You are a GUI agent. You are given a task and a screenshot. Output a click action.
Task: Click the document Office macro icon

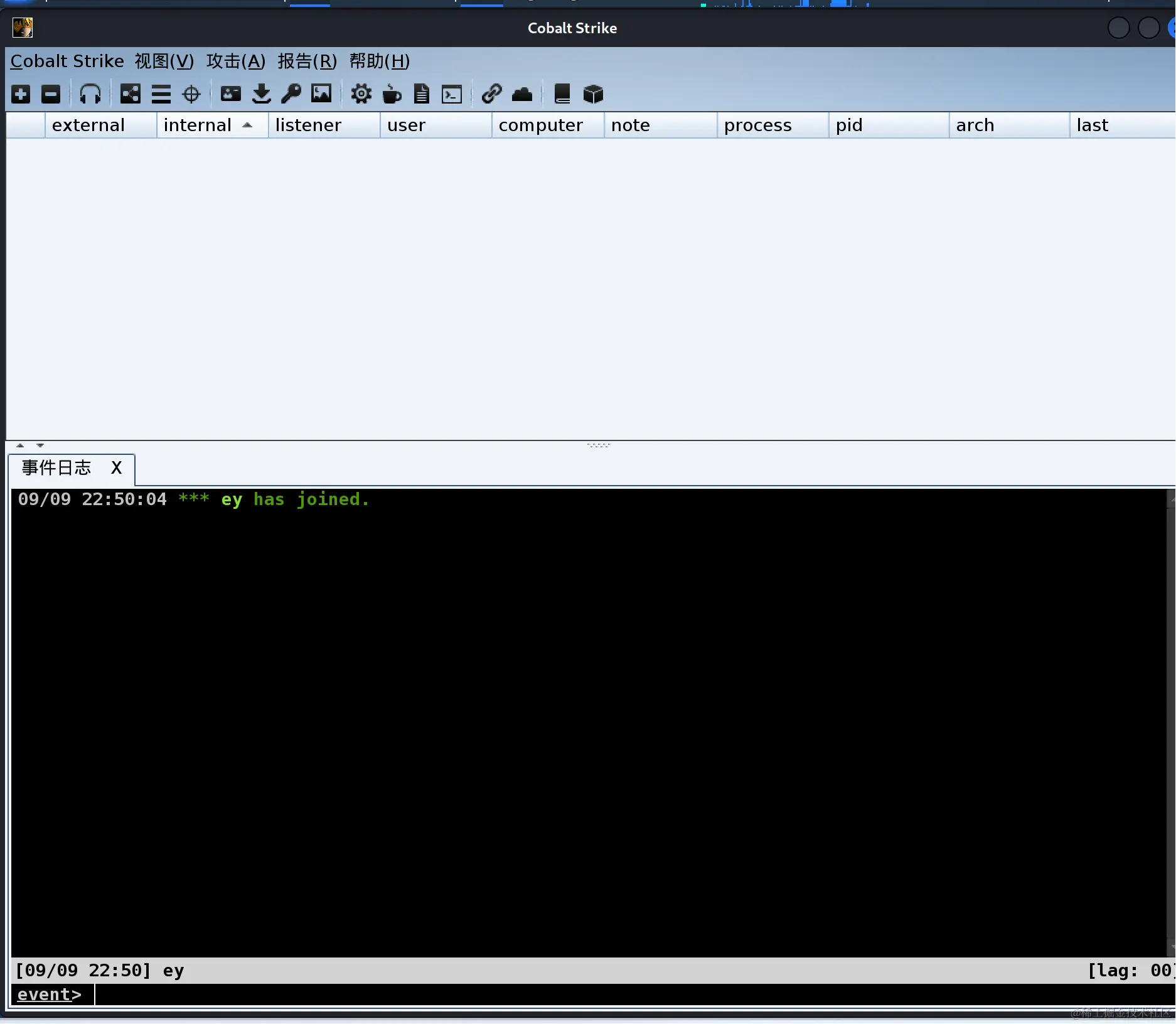422,94
